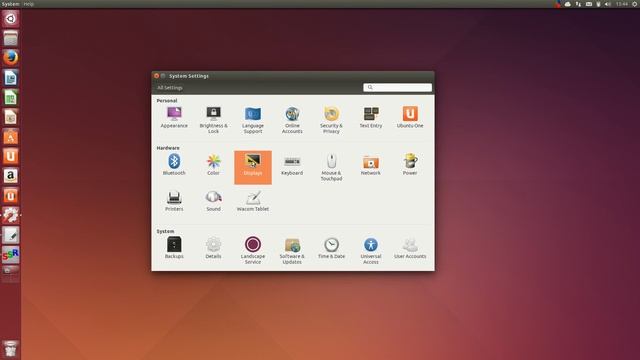Open Network settings

point(371,165)
